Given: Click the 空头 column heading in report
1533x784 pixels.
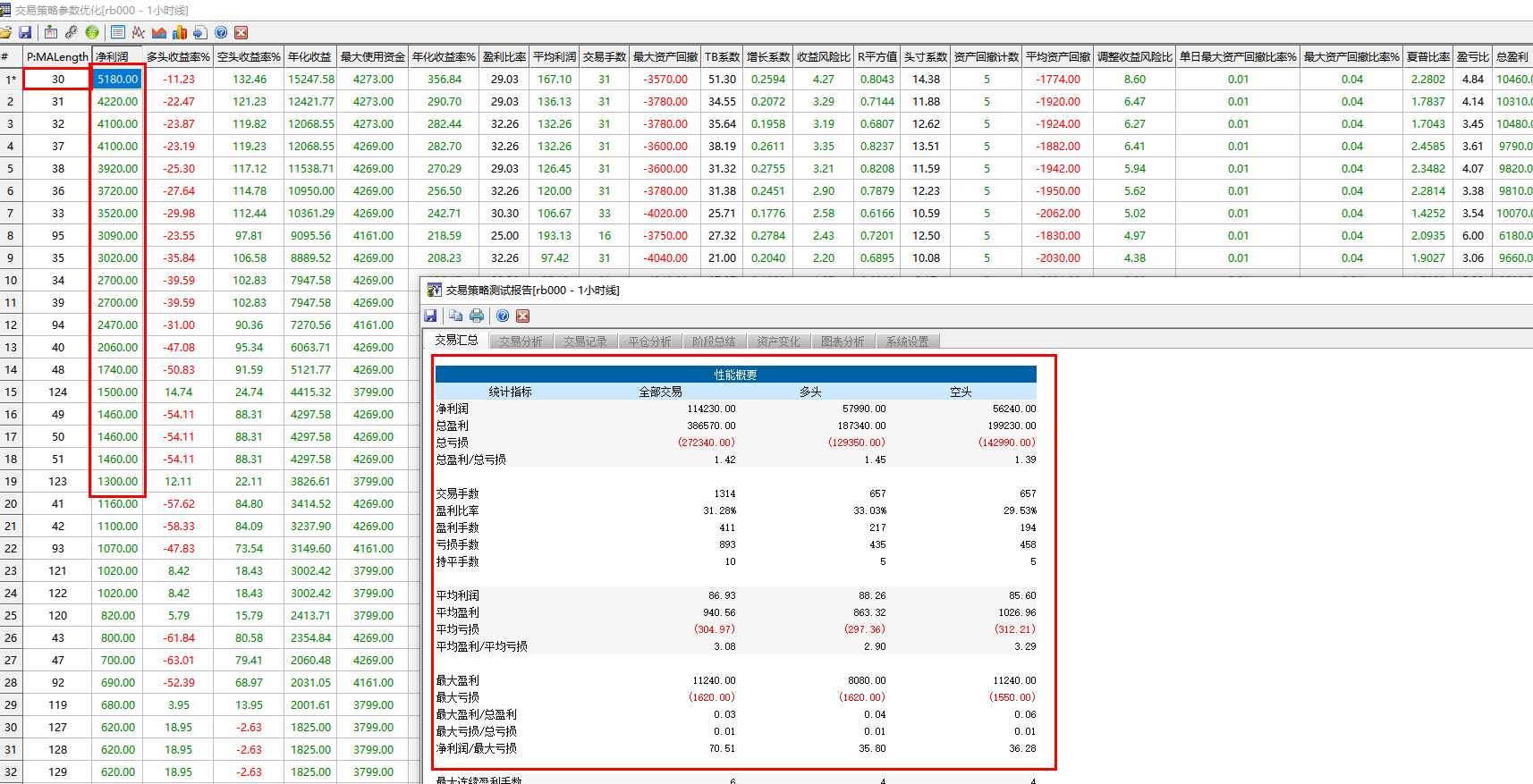Looking at the screenshot, I should point(961,392).
